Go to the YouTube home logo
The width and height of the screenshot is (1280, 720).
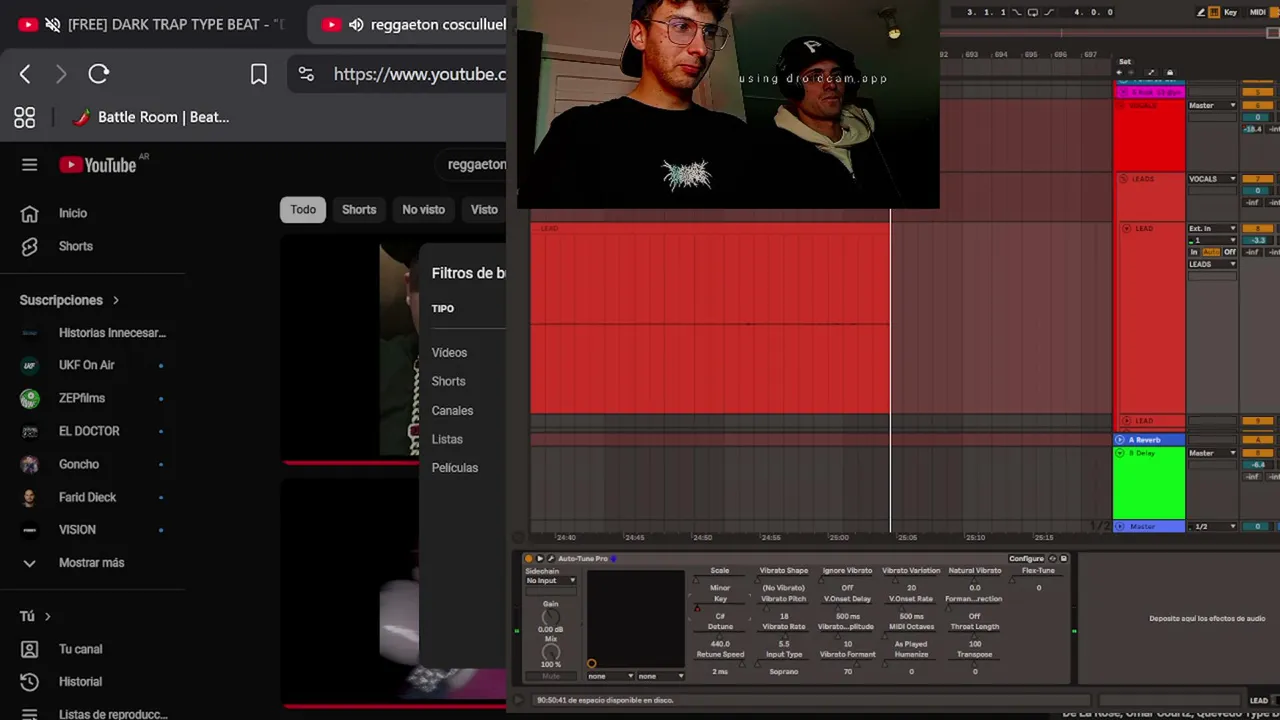(98, 165)
